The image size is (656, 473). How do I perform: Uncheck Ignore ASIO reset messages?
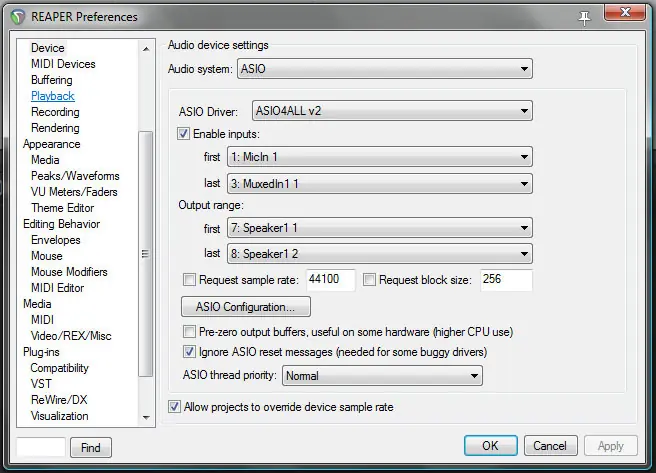coord(189,352)
